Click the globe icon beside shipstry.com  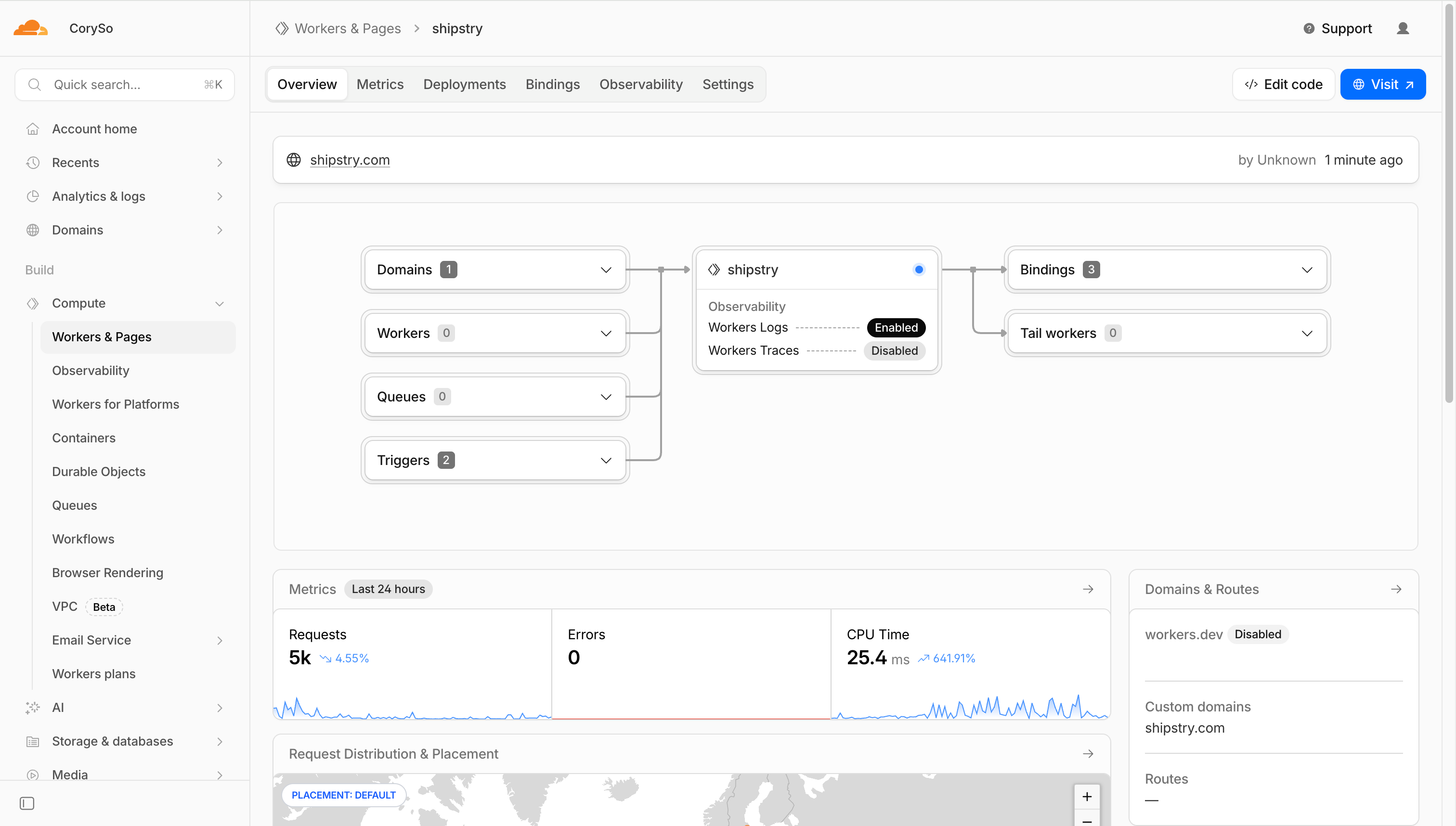point(293,160)
